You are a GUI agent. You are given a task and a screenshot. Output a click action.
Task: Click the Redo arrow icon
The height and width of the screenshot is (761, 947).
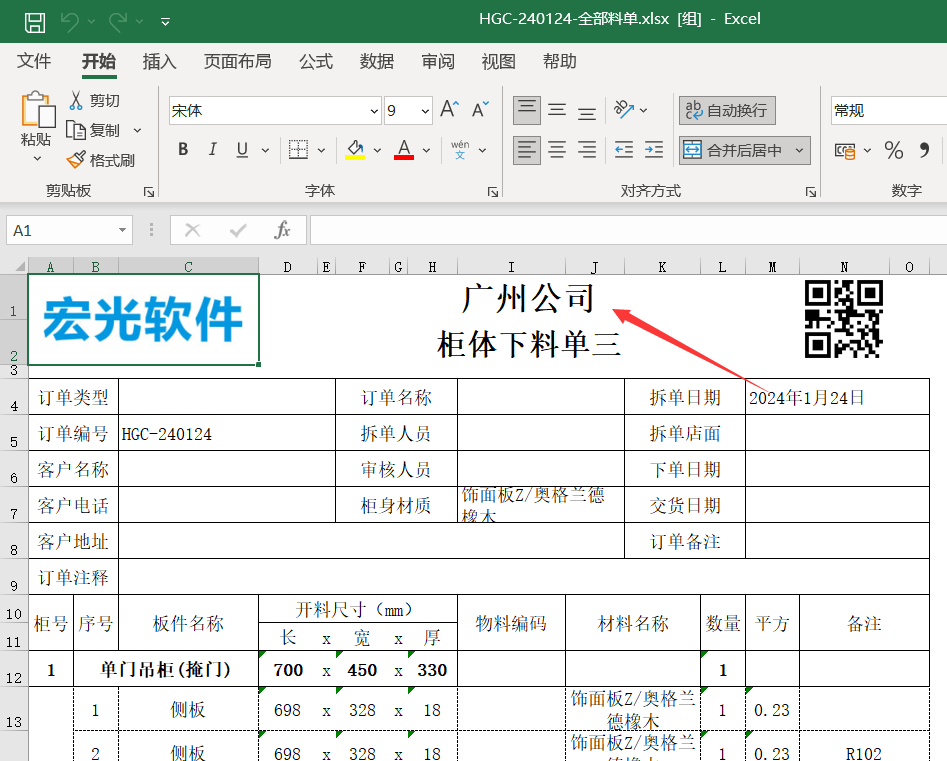[x=118, y=22]
